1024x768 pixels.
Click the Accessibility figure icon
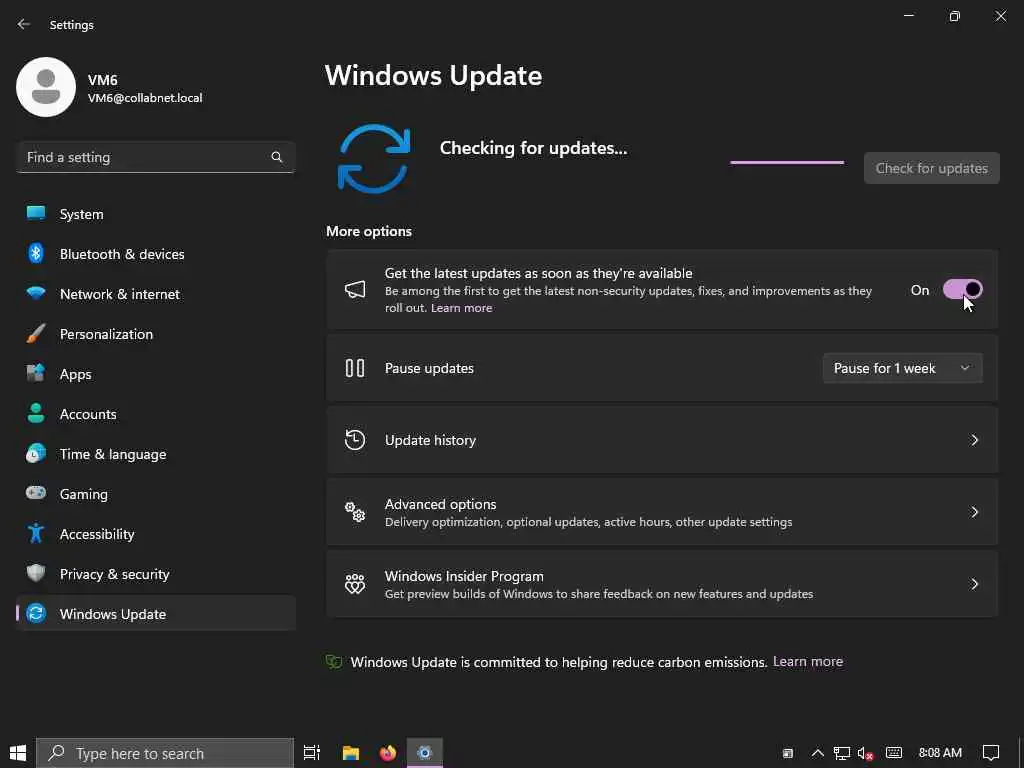tap(36, 533)
